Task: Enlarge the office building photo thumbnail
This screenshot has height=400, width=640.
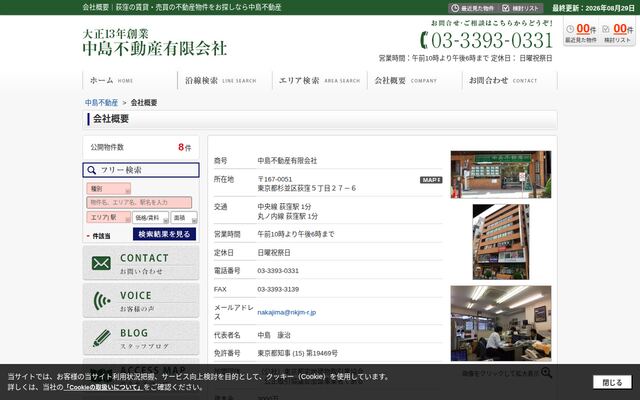Action: coord(501,242)
